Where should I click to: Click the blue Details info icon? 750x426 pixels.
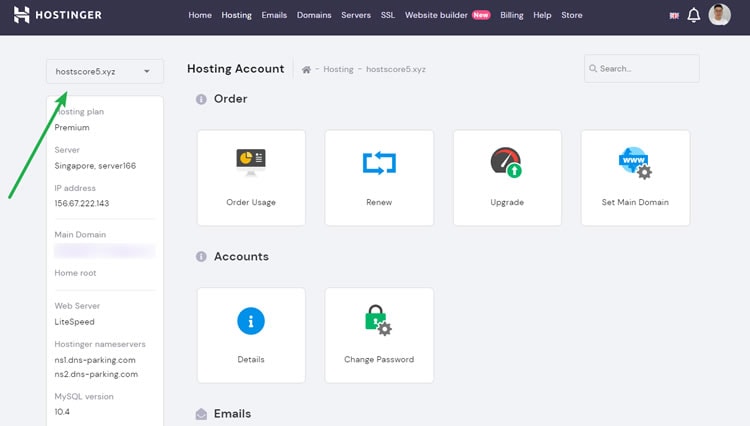click(x=251, y=321)
